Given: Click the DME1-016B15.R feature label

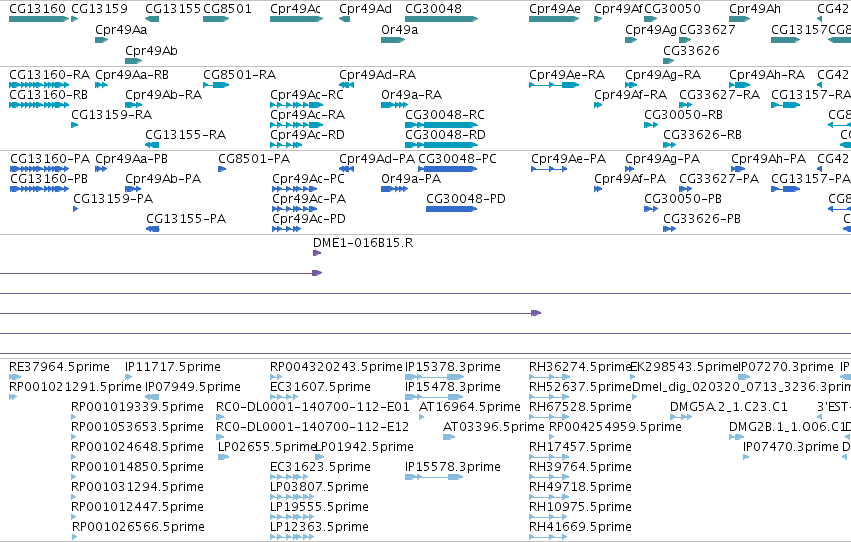Looking at the screenshot, I should pos(363,243).
